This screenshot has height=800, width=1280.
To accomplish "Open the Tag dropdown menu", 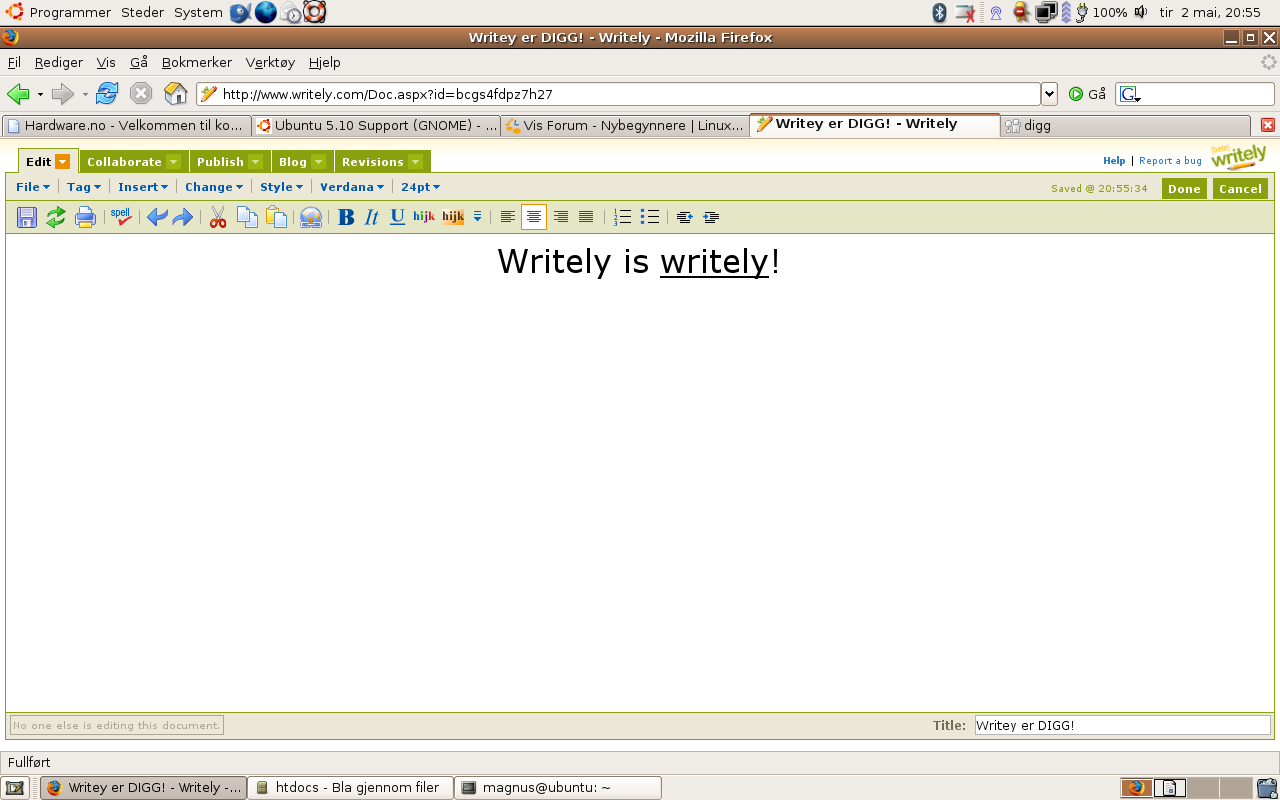I will (x=84, y=187).
